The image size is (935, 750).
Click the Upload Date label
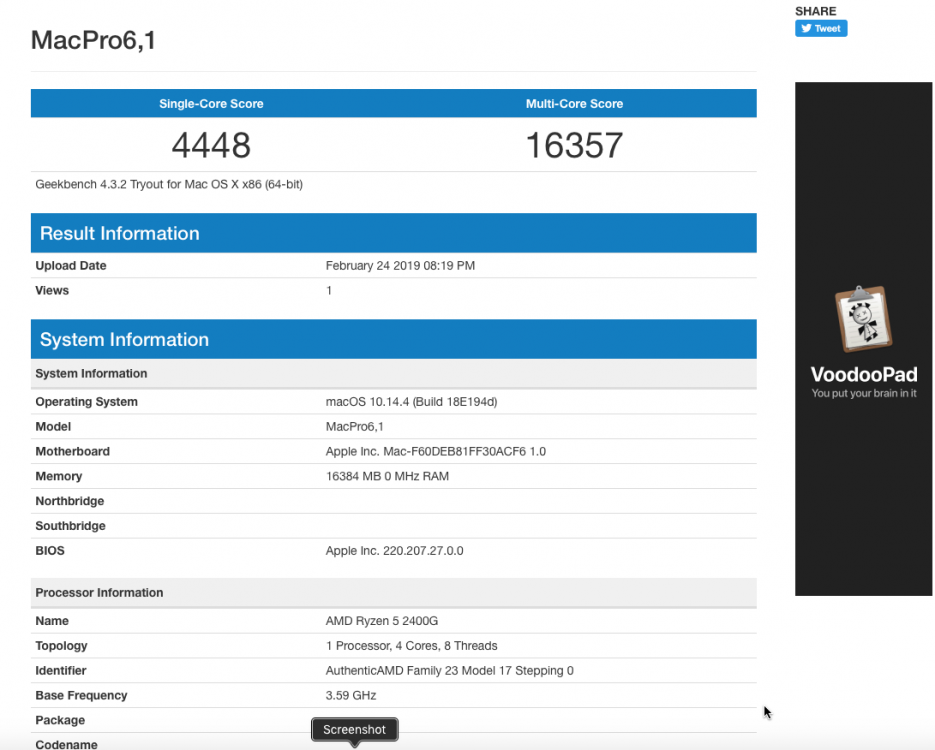click(71, 265)
